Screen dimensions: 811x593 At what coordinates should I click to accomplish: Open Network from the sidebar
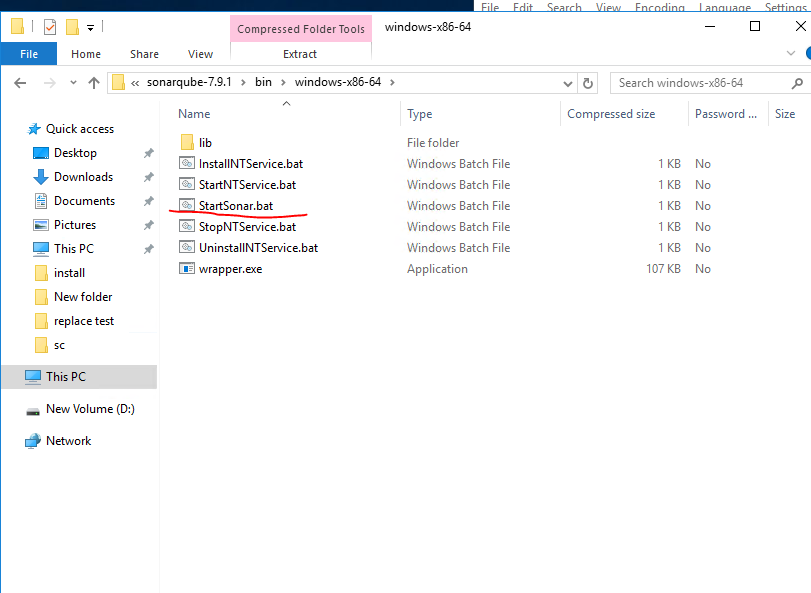pyautogui.click(x=69, y=440)
